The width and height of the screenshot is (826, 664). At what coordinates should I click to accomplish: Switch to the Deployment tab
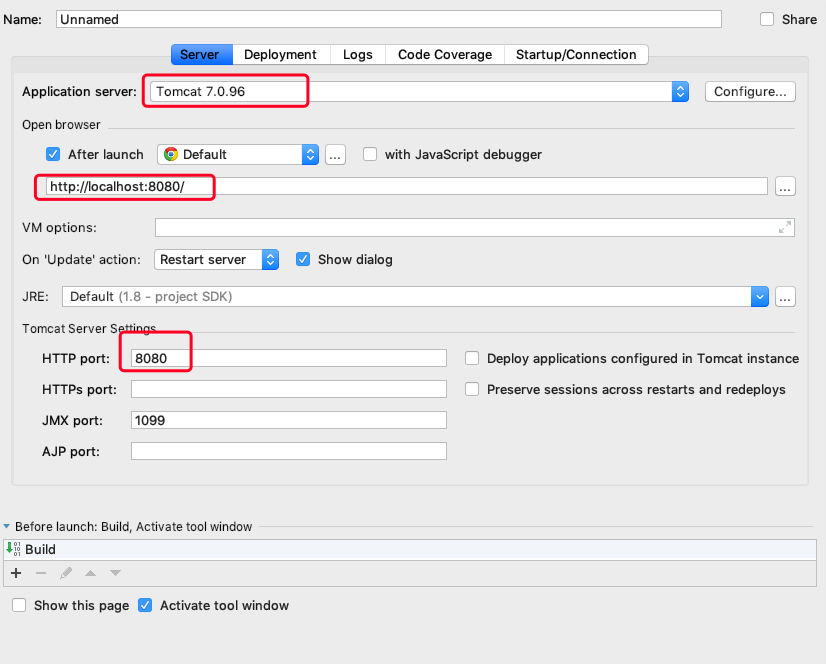click(280, 55)
